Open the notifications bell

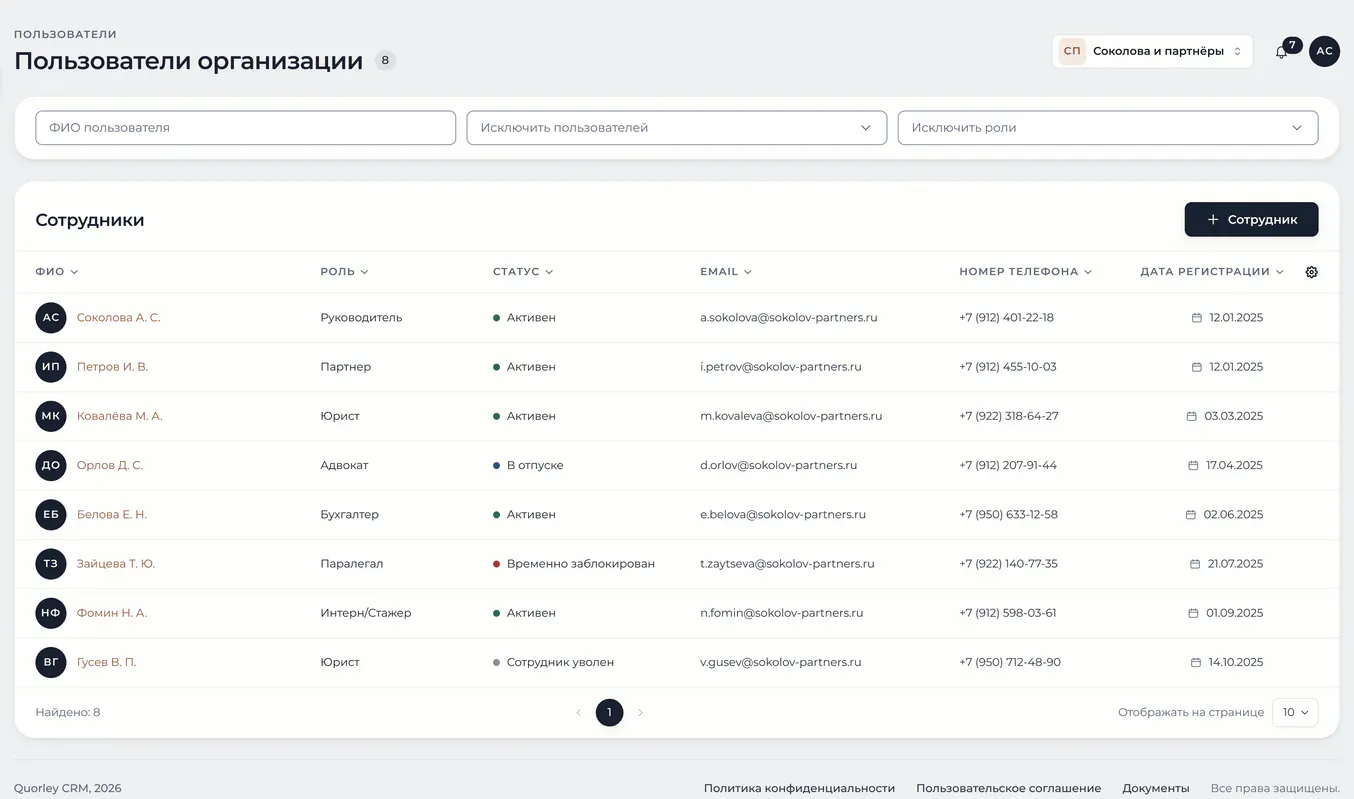click(1281, 52)
